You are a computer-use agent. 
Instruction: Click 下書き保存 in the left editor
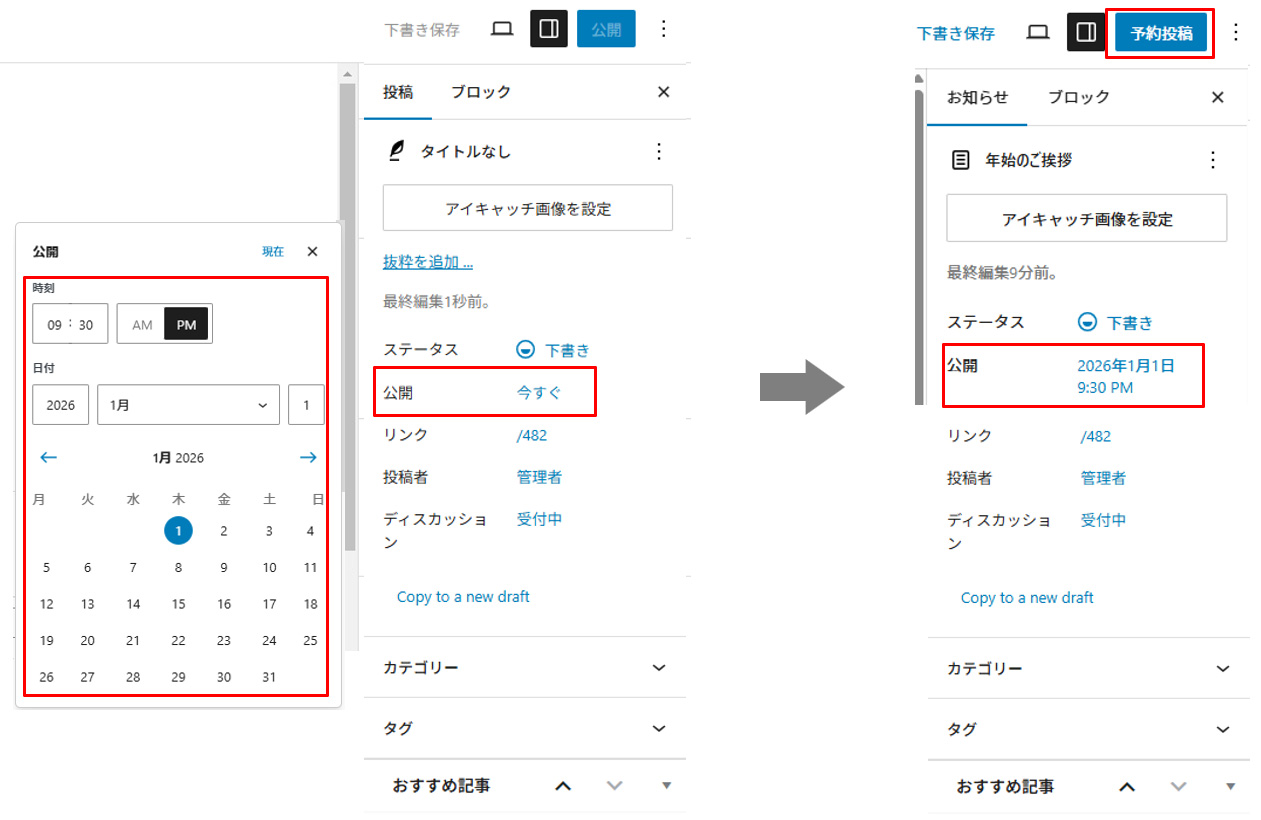[x=422, y=30]
